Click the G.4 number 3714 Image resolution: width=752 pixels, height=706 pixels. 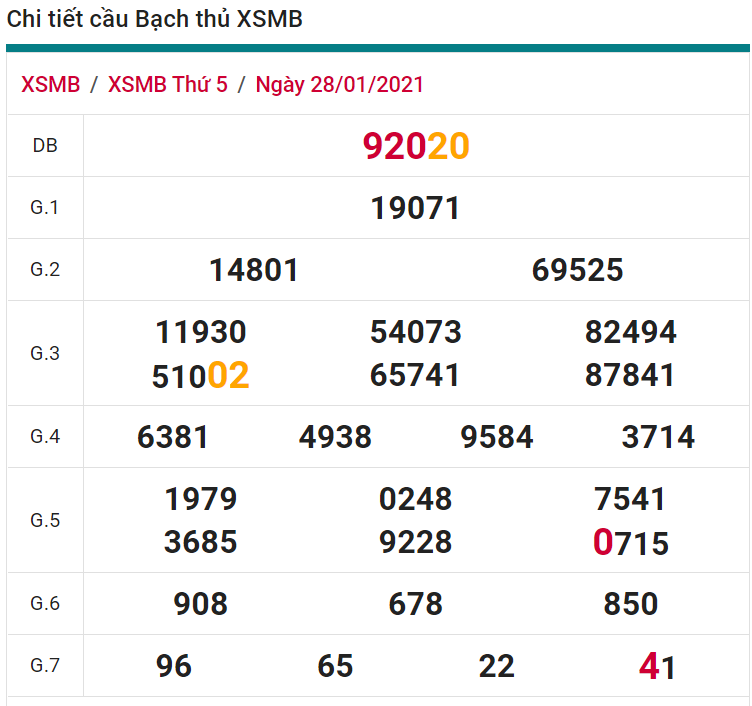coord(658,437)
